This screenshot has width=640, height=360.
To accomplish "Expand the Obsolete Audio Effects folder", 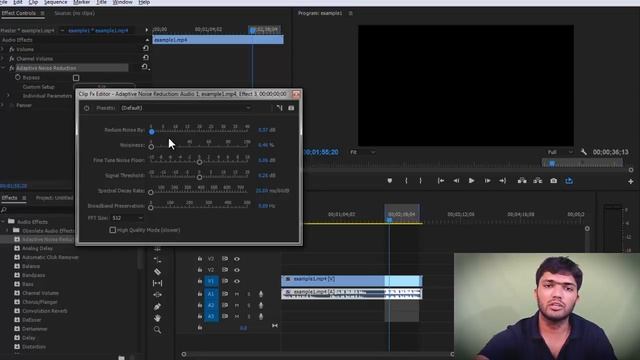I will [7, 231].
